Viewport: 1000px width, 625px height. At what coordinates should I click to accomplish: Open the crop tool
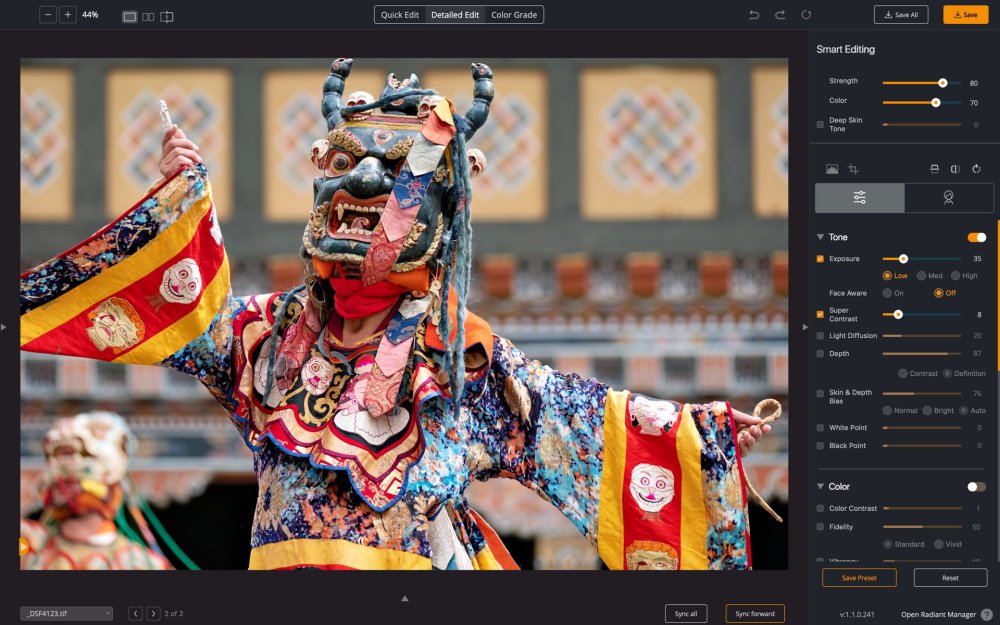click(x=853, y=169)
